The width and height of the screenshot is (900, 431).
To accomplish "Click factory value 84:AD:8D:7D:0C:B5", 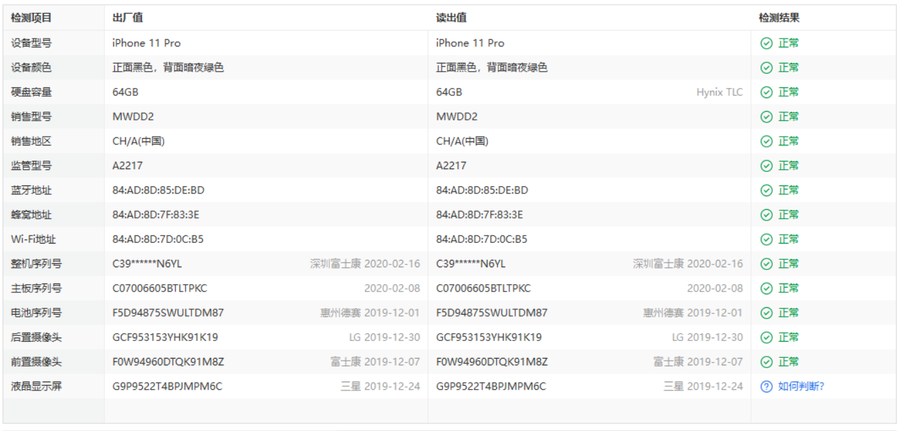I will [x=158, y=239].
